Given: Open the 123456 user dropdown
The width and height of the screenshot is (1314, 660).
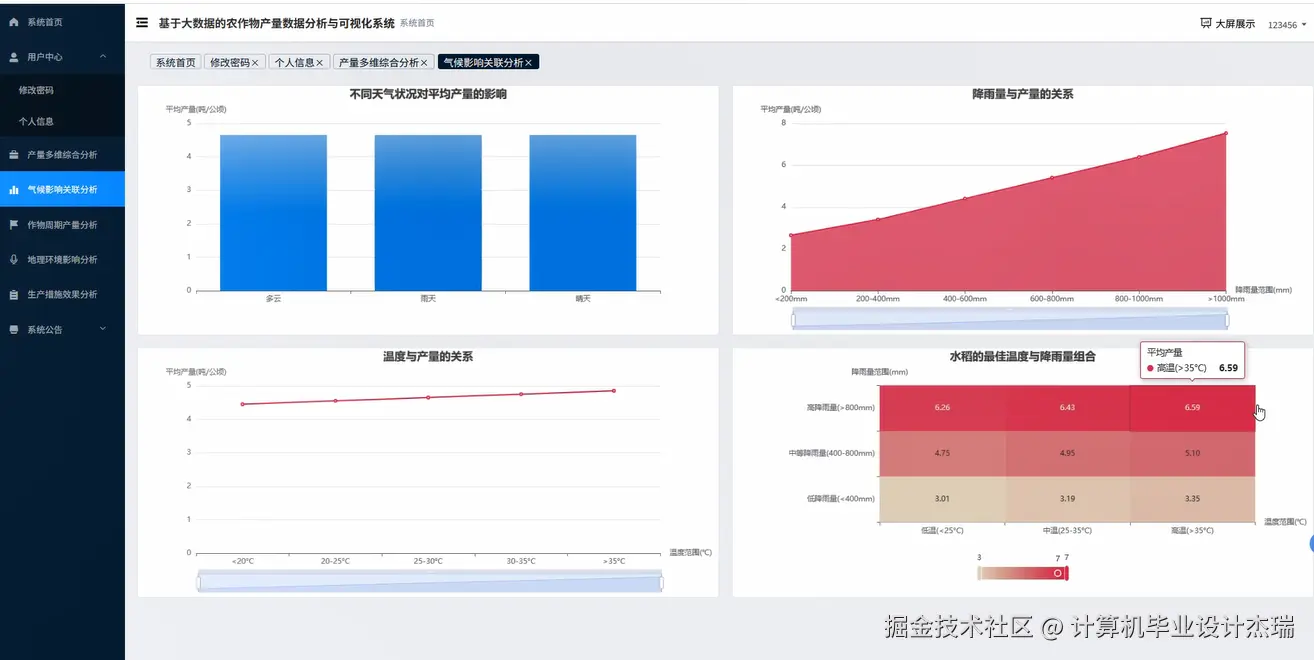Looking at the screenshot, I should click(1287, 25).
